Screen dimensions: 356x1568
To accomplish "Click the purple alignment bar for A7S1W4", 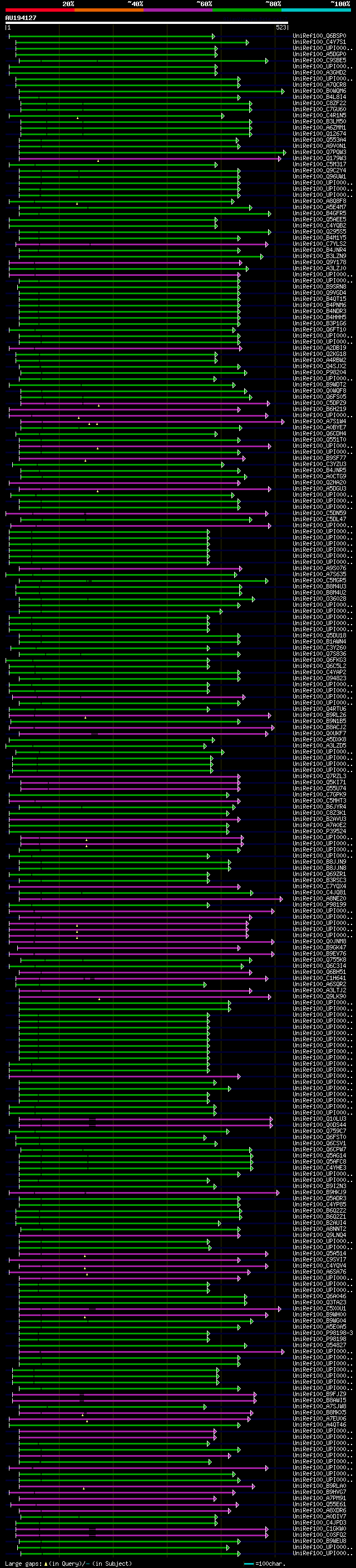I will point(152,421).
